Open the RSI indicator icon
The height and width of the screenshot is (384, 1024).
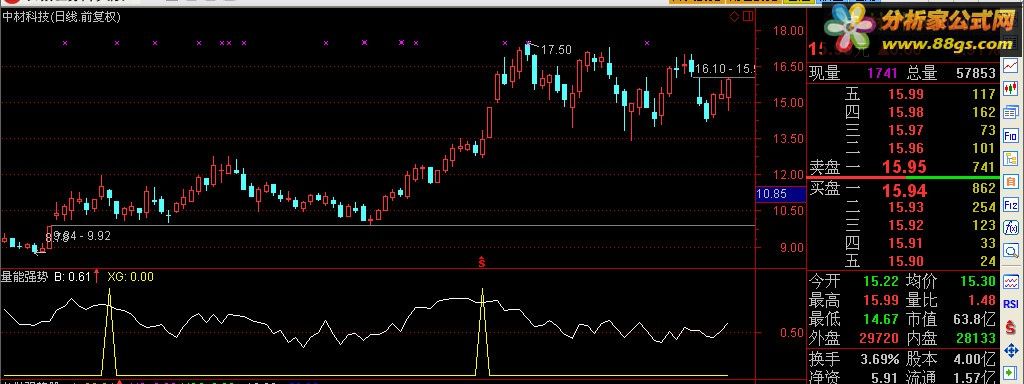pos(1011,304)
